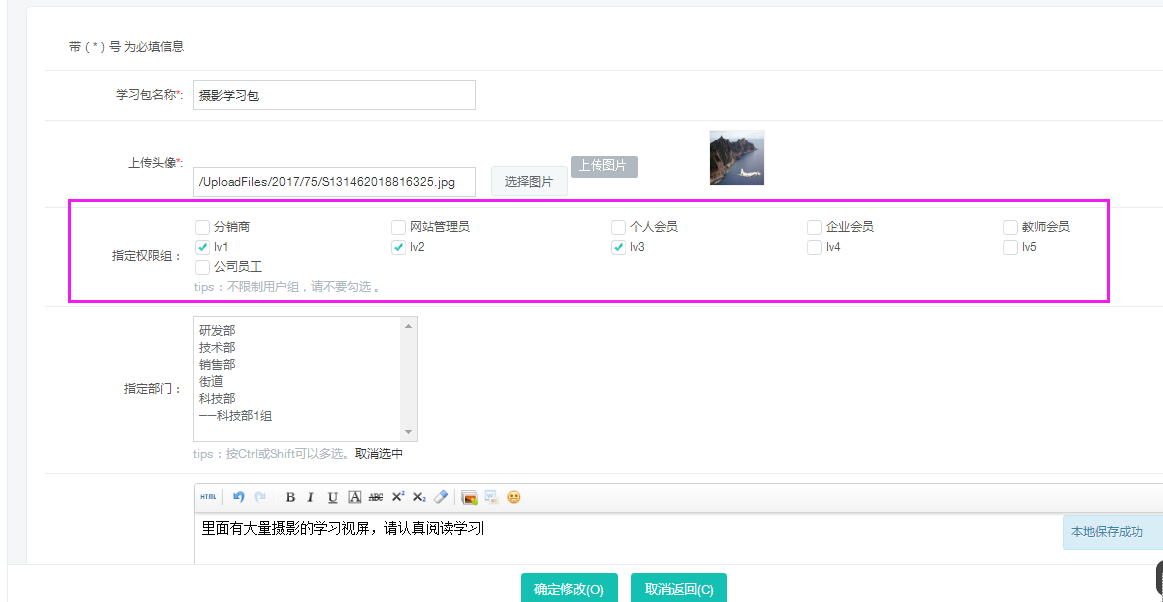Open Word image transfer icon
This screenshot has height=602, width=1163.
point(491,497)
